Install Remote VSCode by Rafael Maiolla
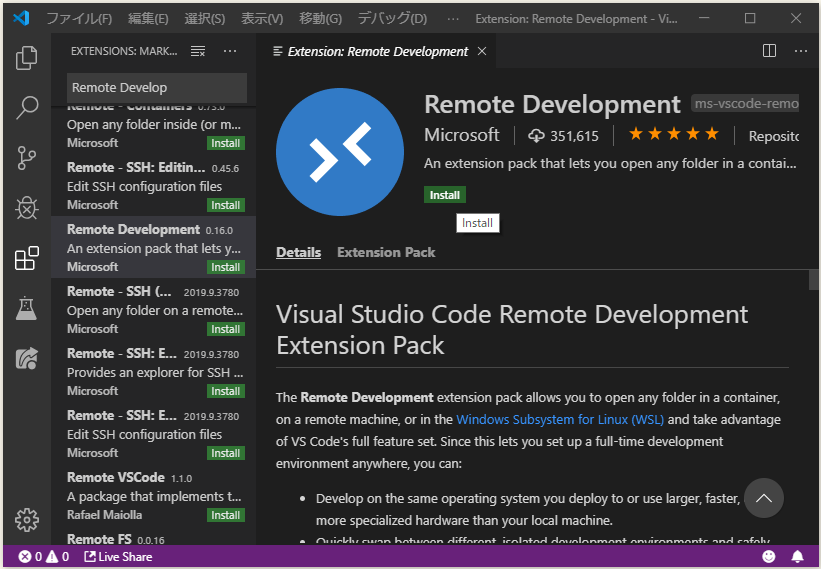 (226, 515)
